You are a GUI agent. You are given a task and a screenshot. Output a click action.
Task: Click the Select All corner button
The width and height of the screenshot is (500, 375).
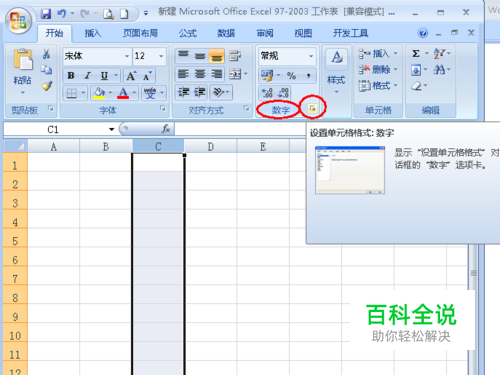[15, 146]
